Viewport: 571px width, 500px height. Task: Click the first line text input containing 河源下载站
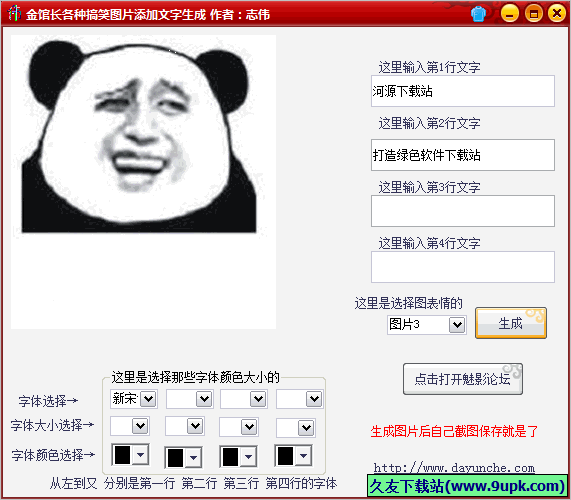point(463,91)
